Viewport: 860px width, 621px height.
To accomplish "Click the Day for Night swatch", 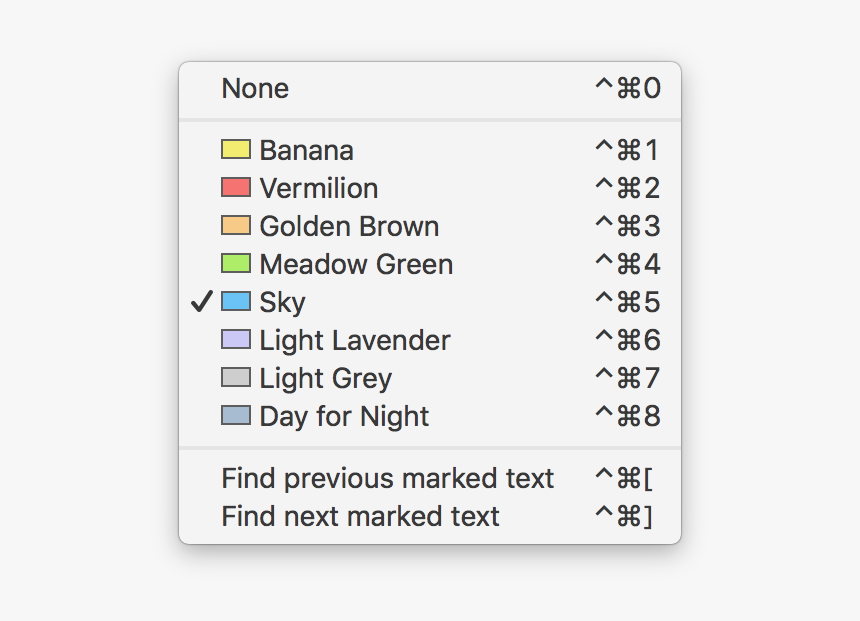I will 235,416.
